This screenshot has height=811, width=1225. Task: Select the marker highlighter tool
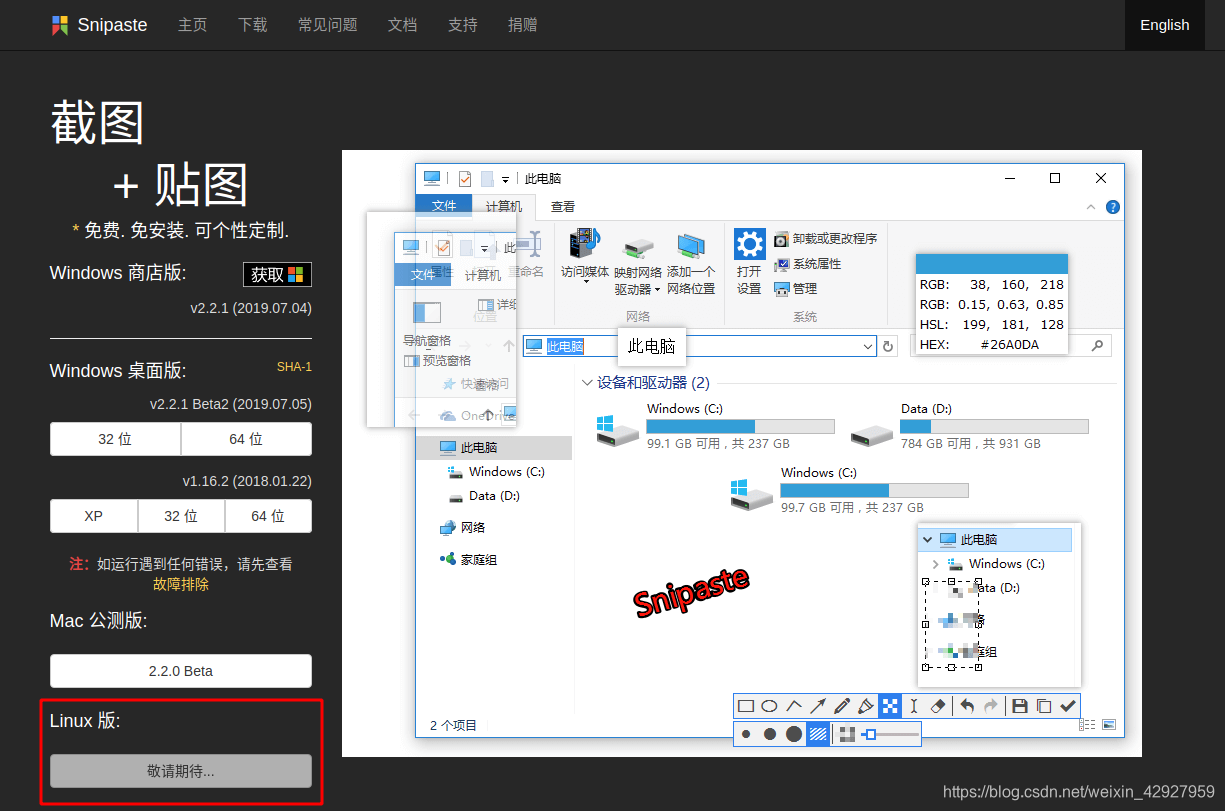pos(866,706)
